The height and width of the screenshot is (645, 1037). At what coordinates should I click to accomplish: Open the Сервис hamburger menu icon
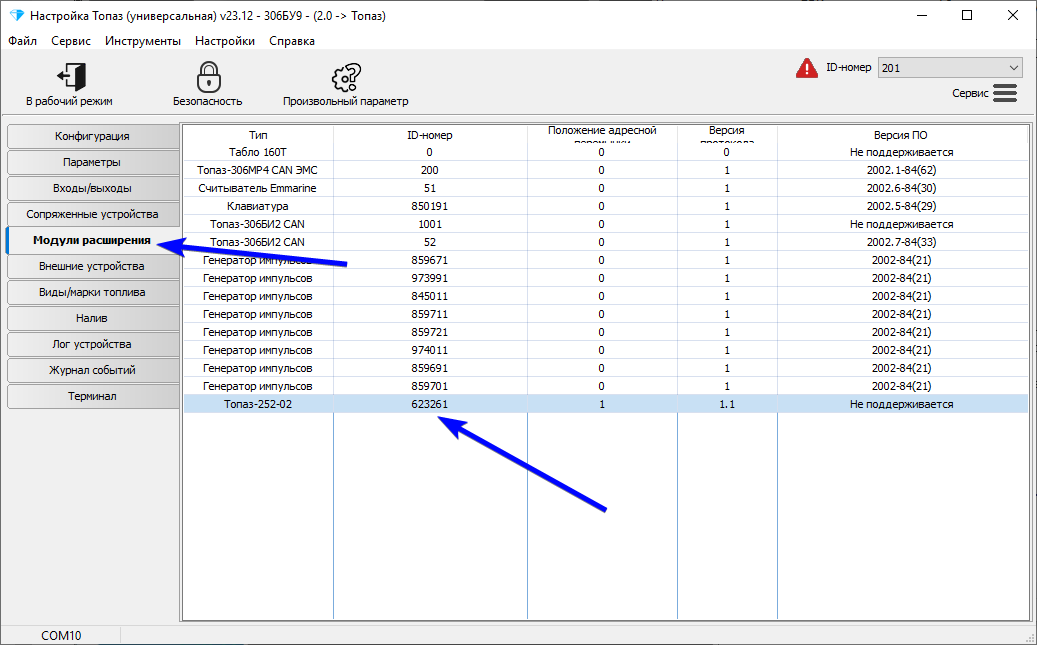[x=1005, y=93]
